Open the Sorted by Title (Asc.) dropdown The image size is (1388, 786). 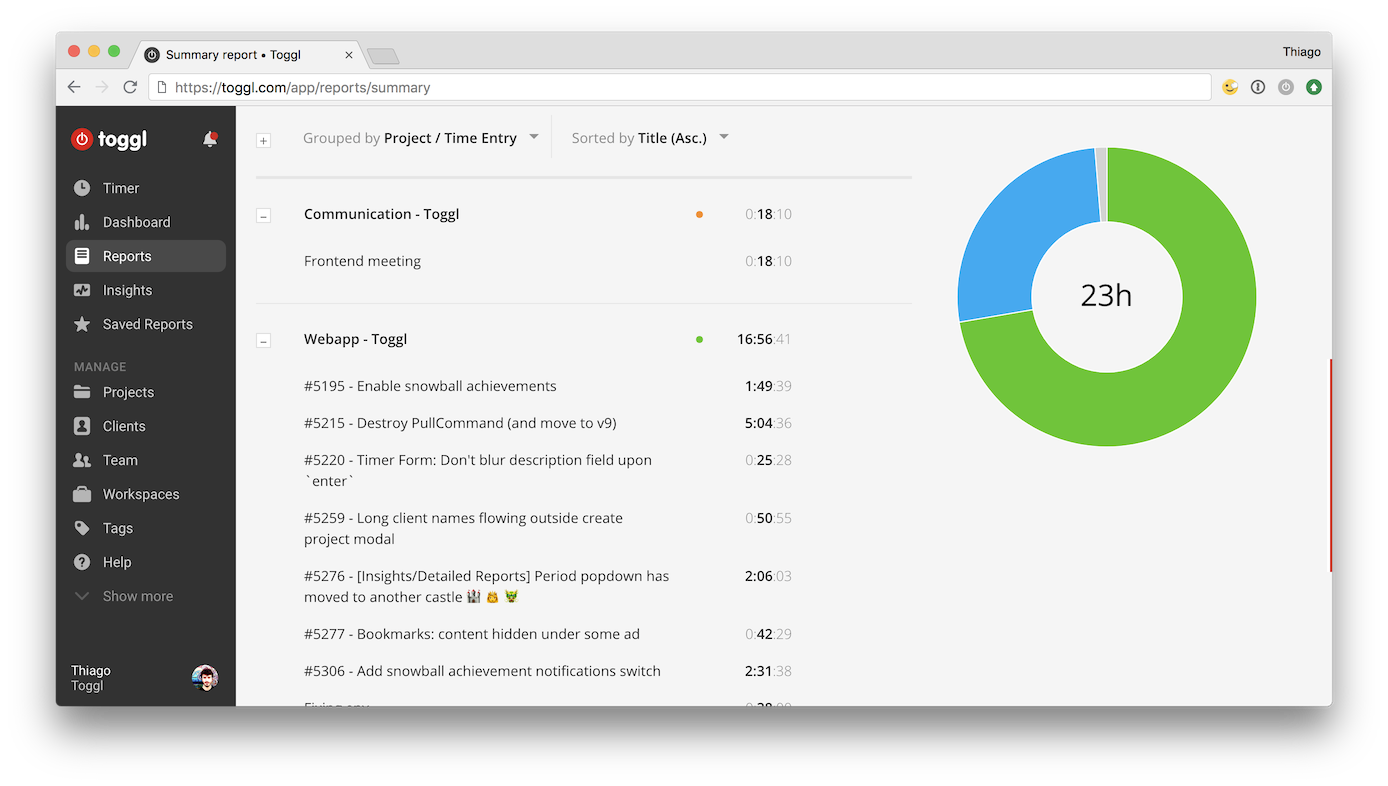[650, 138]
